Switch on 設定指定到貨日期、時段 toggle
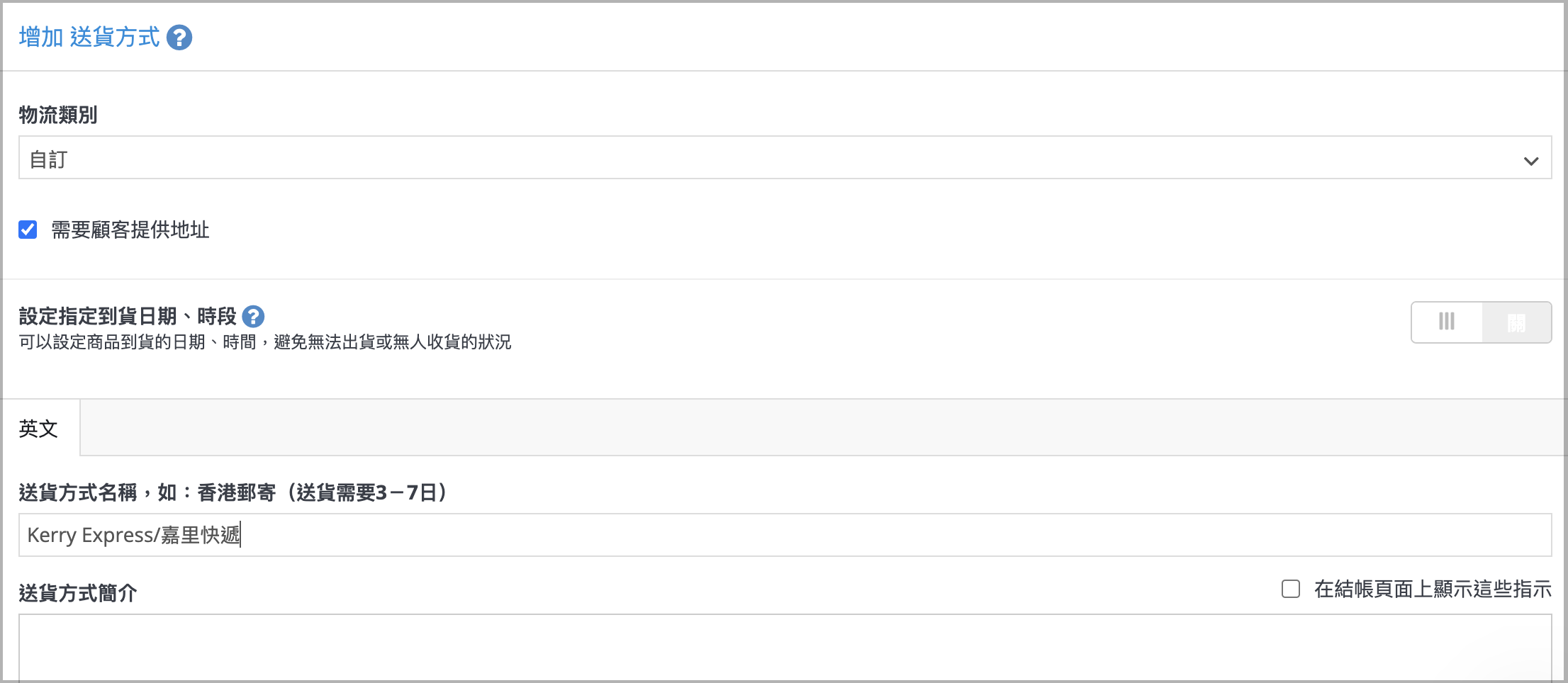 pyautogui.click(x=1481, y=322)
